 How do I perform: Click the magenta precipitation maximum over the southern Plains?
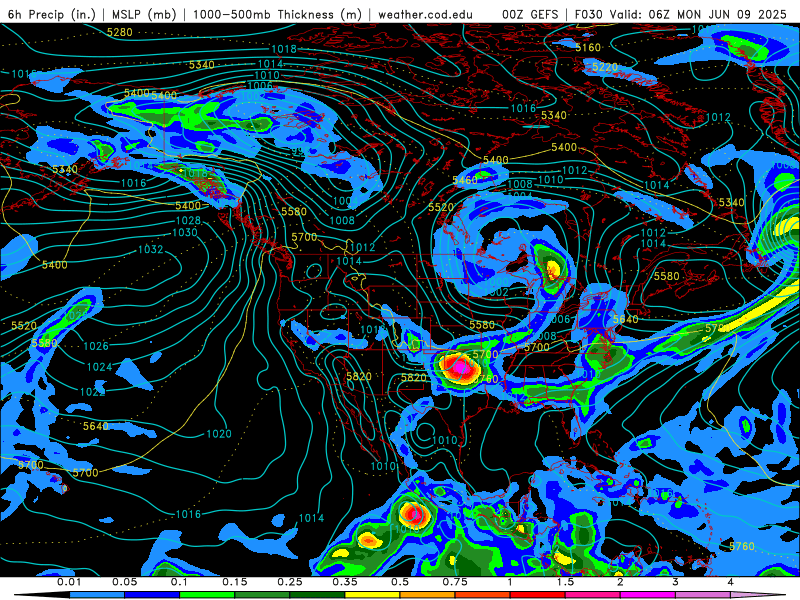point(462,367)
